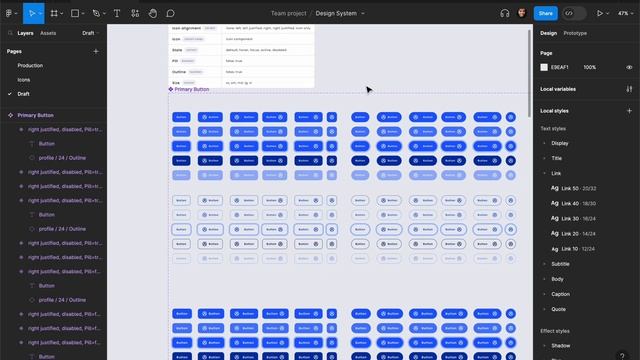Open the Resources components tool
Screen dimensions: 640x360
tap(135, 13)
